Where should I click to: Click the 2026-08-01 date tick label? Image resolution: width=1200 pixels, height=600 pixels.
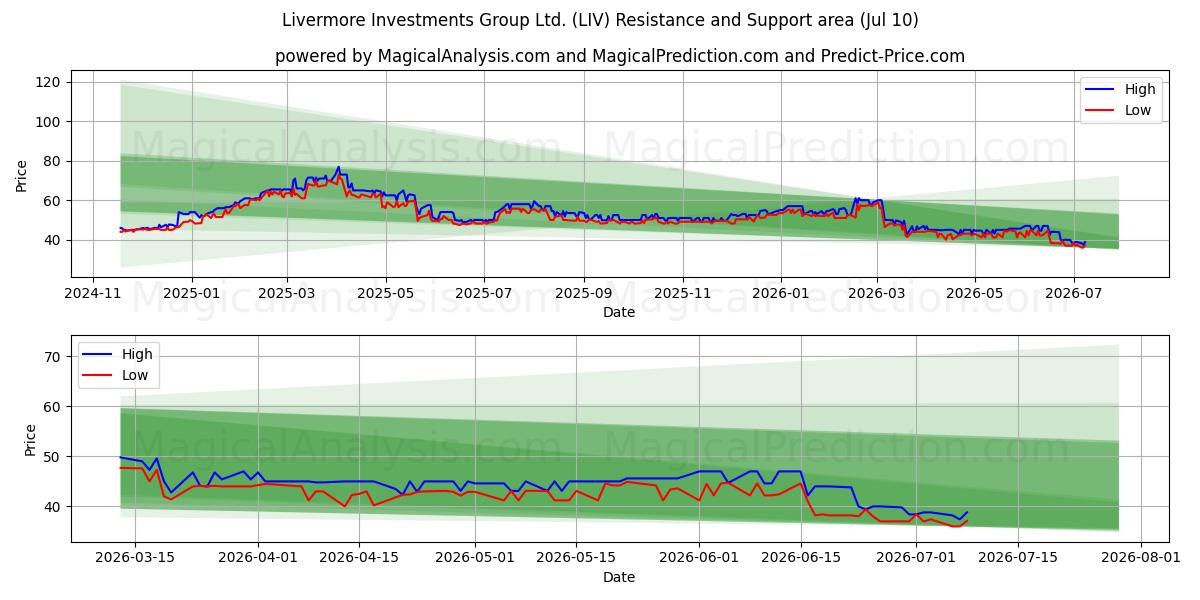[1140, 558]
